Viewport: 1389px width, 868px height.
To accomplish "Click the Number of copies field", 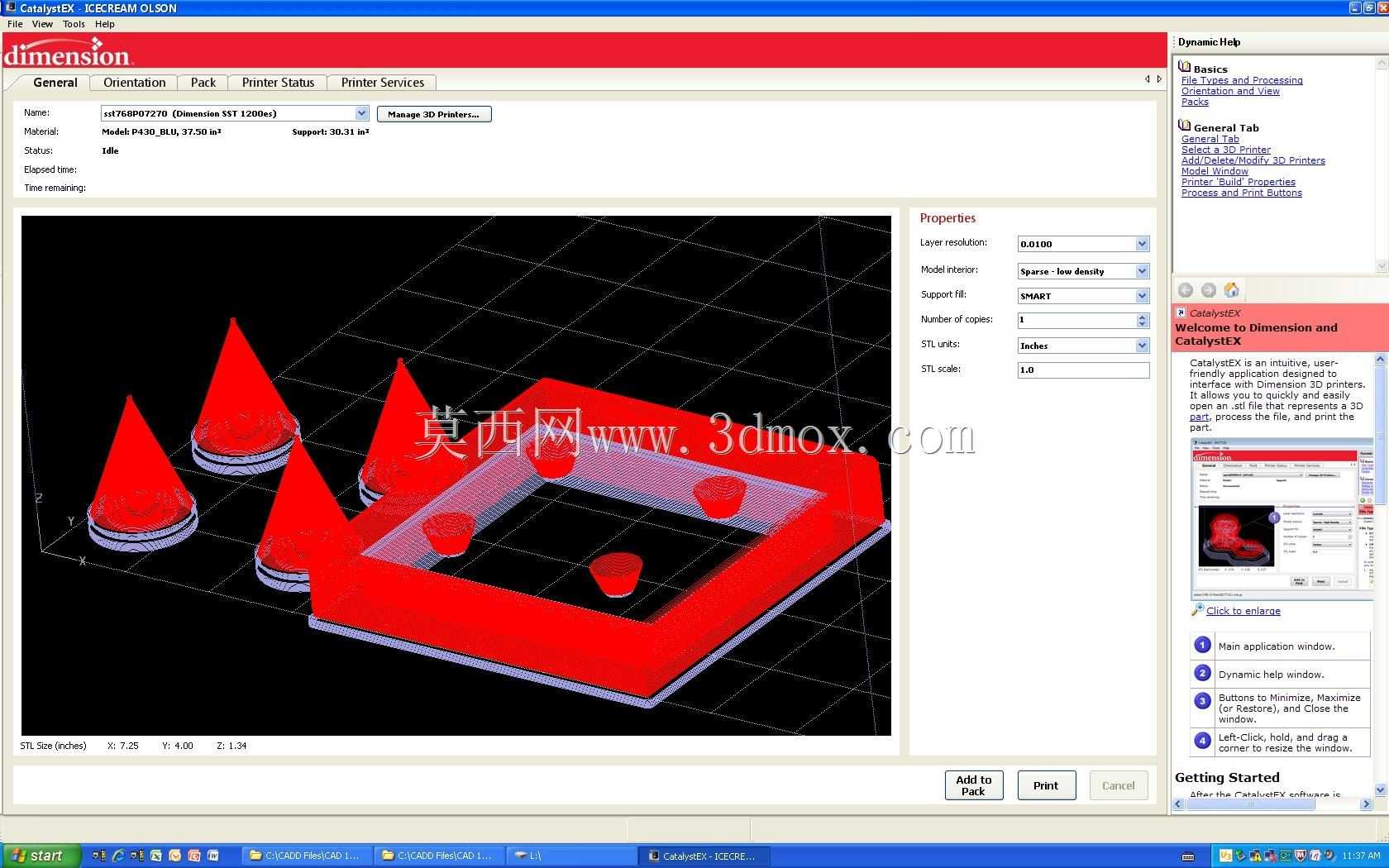I will tap(1076, 320).
